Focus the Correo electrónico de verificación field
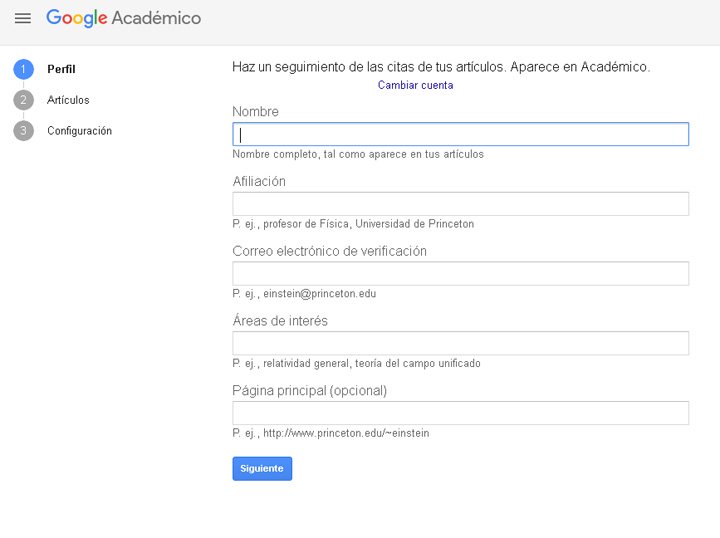Image resolution: width=720 pixels, height=538 pixels. pyautogui.click(x=461, y=274)
